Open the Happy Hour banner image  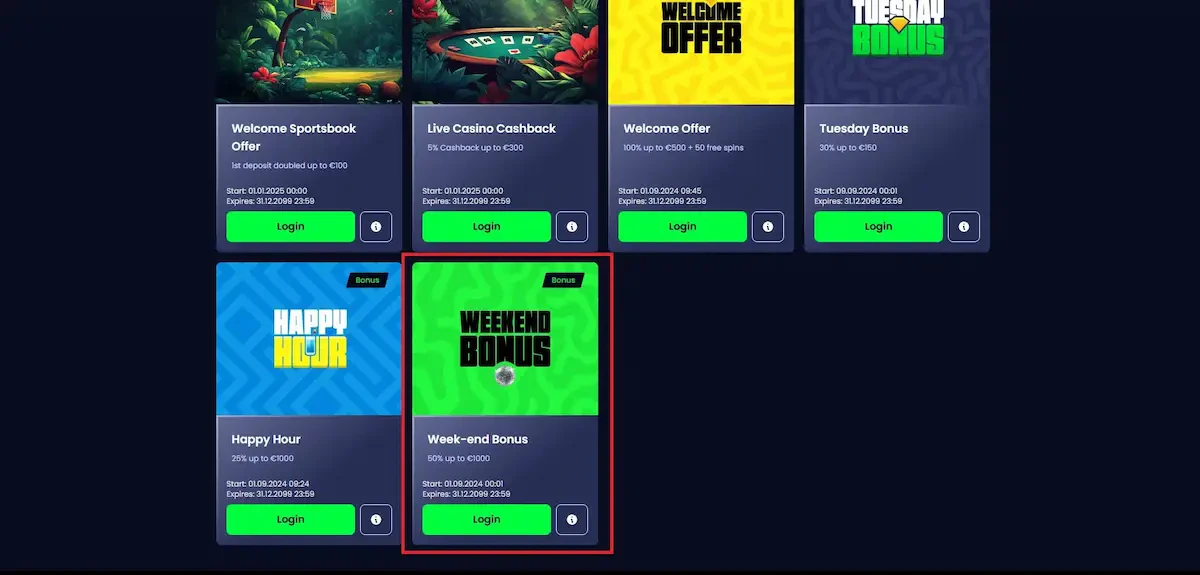click(309, 339)
